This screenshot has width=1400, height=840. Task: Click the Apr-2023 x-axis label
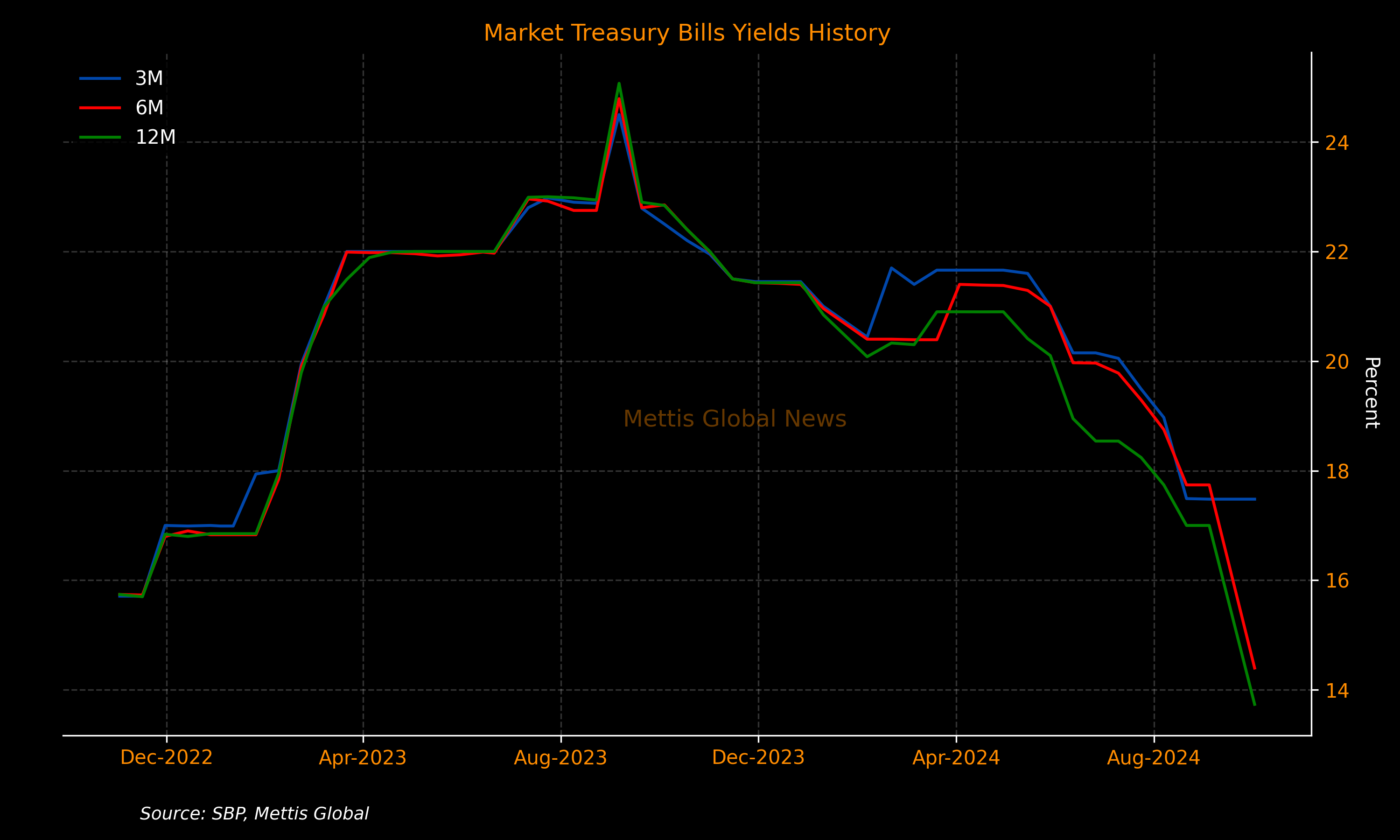point(363,757)
